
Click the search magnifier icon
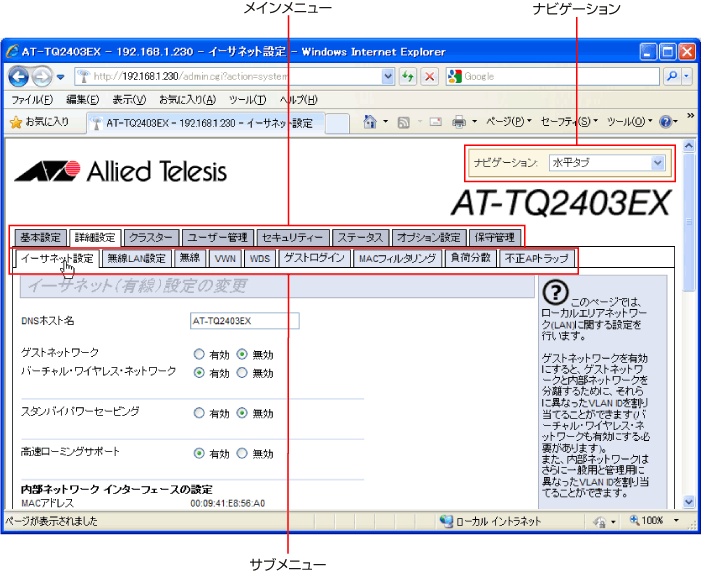pyautogui.click(x=672, y=77)
